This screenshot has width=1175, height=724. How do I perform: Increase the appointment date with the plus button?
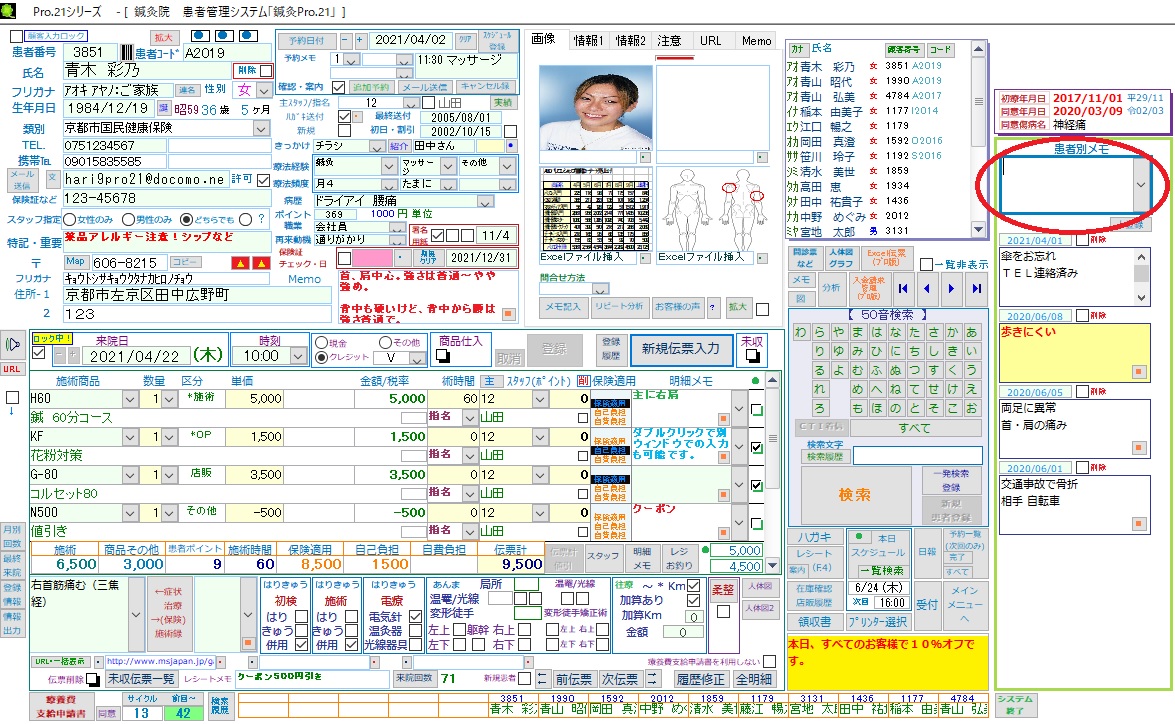pyautogui.click(x=359, y=40)
